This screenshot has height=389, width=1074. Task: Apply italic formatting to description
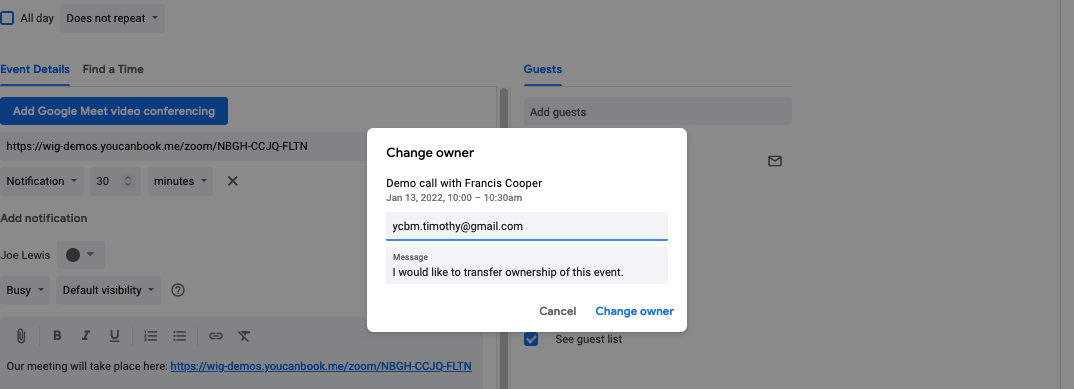pos(86,336)
